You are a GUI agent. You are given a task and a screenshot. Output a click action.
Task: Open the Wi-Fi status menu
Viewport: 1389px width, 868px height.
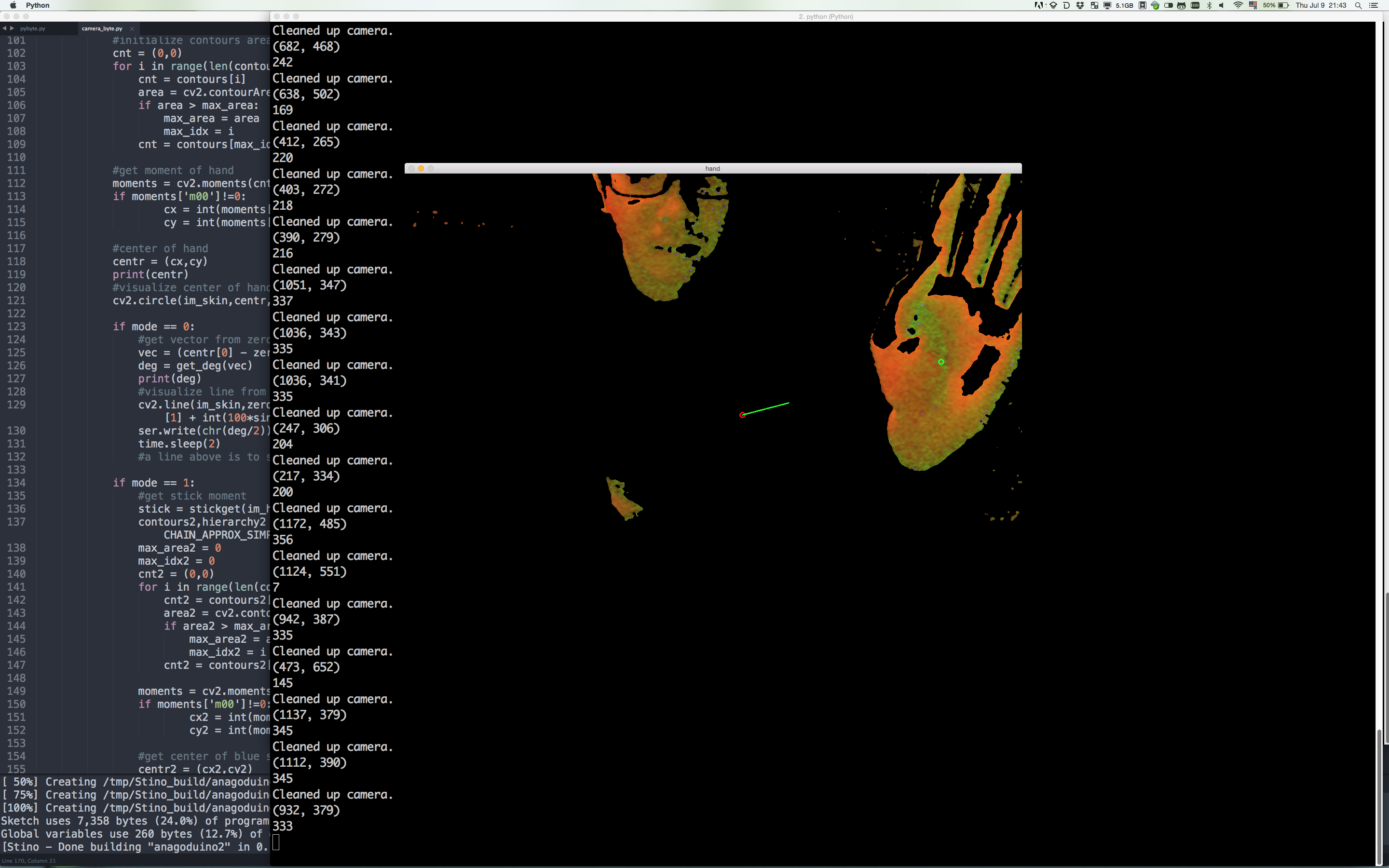click(1238, 5)
